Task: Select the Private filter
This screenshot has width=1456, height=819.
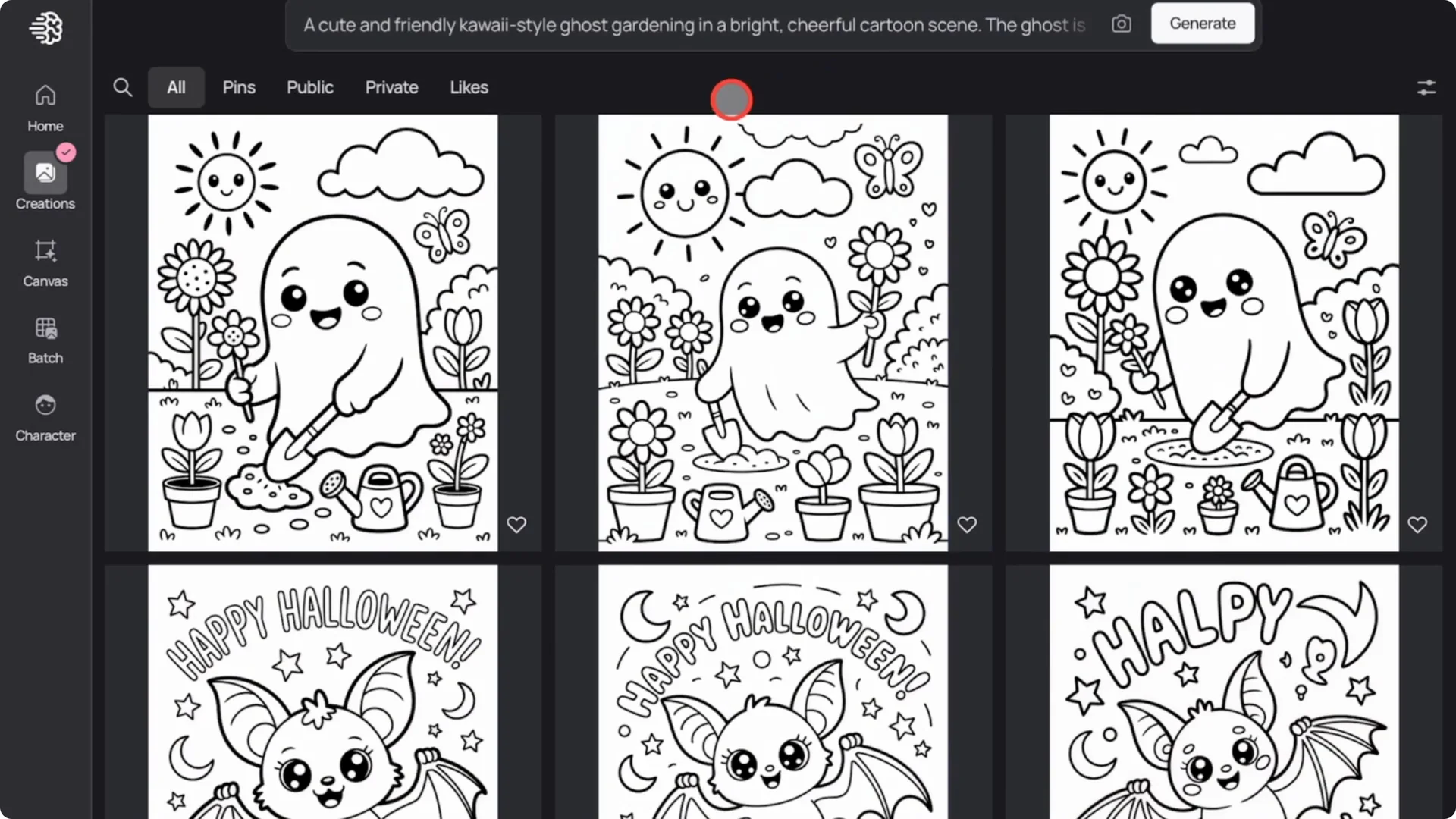Action: [x=391, y=87]
